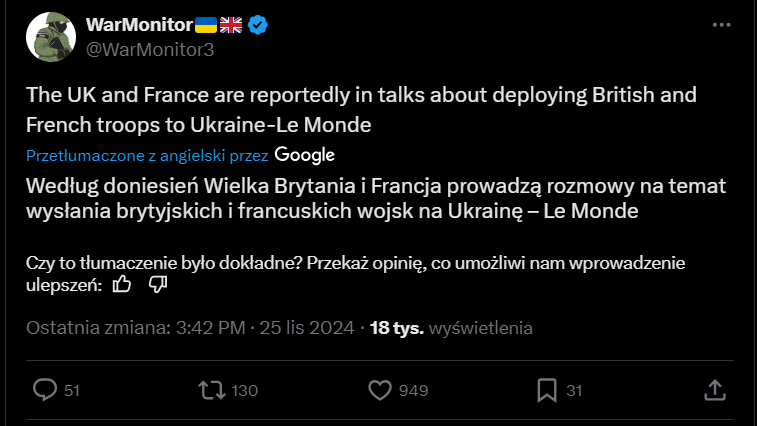View the 18 tys. wyświetlenia count
Viewport: 757px width, 426px height.
point(451,328)
